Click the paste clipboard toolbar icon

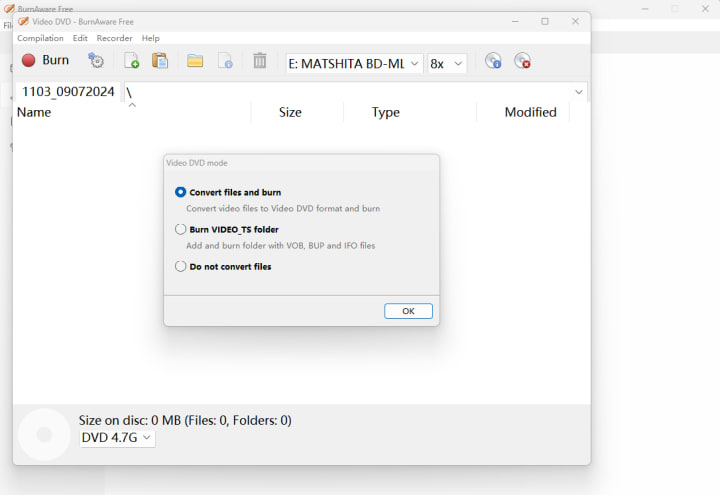tap(160, 60)
